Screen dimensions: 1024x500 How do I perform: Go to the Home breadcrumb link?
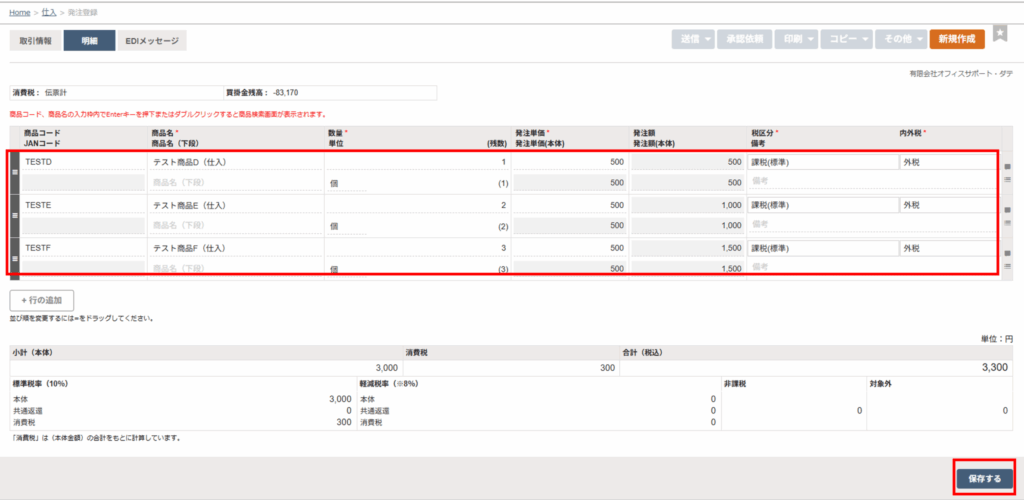click(20, 12)
